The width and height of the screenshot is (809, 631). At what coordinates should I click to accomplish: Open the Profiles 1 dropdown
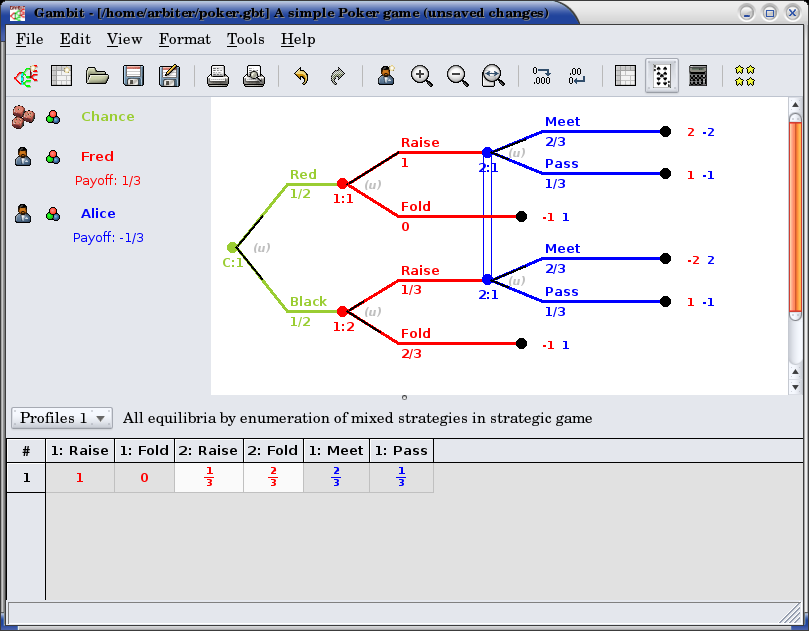tap(61, 418)
